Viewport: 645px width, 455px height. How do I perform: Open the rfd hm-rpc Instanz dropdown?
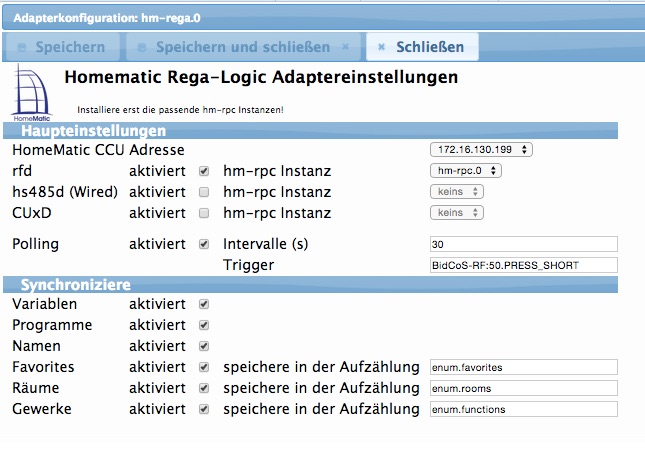pyautogui.click(x=466, y=171)
